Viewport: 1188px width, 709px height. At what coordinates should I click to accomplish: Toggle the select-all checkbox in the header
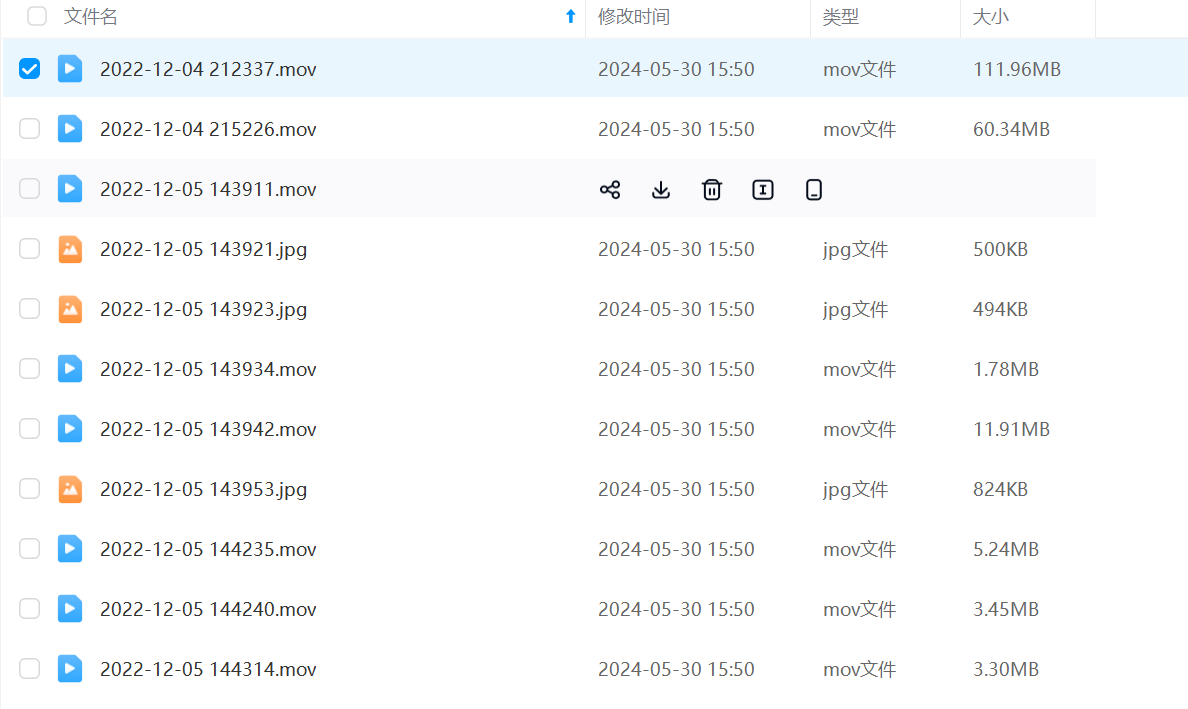37,16
